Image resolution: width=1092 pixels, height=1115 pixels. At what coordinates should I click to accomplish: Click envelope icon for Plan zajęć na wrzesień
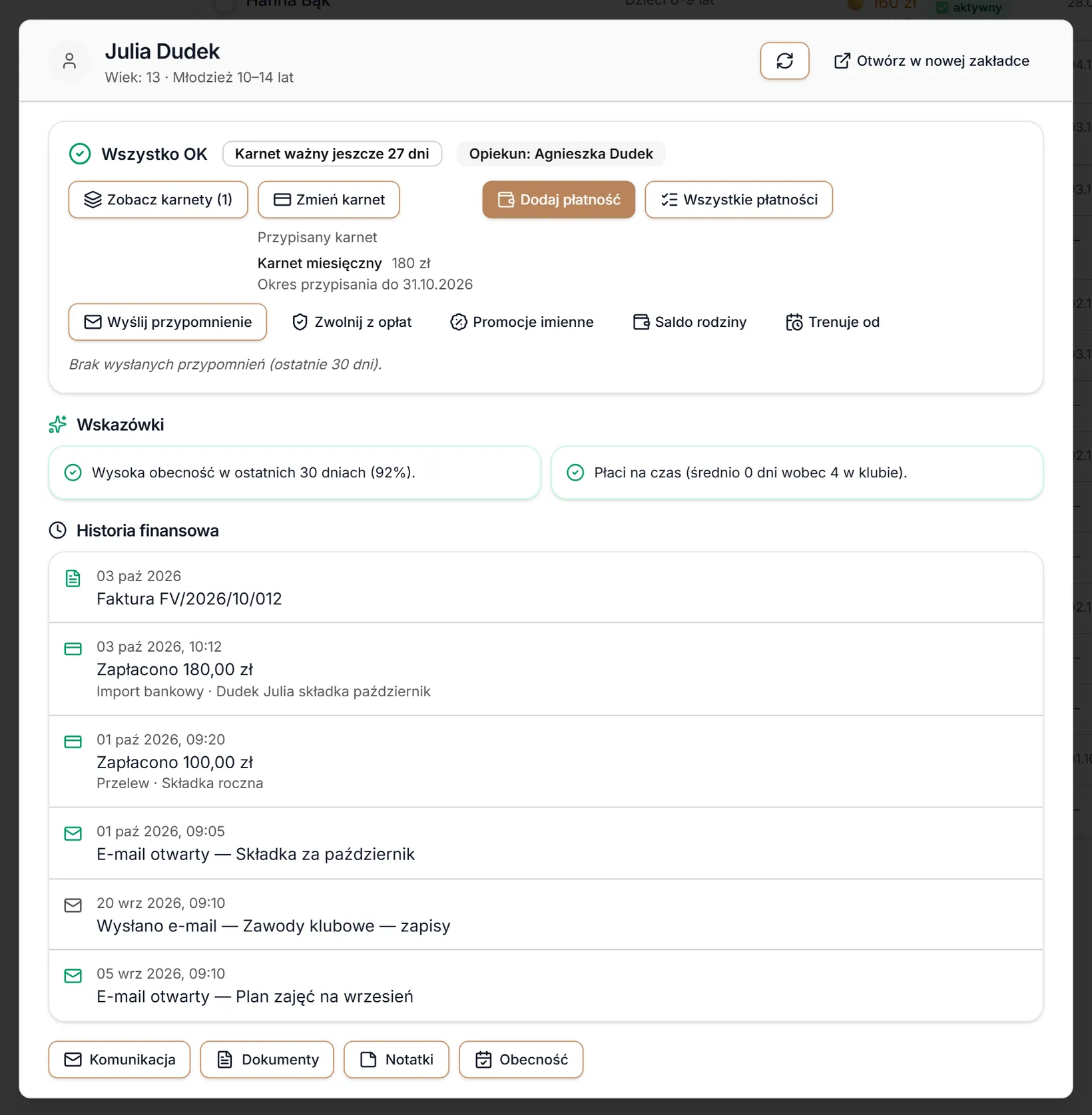(x=73, y=976)
